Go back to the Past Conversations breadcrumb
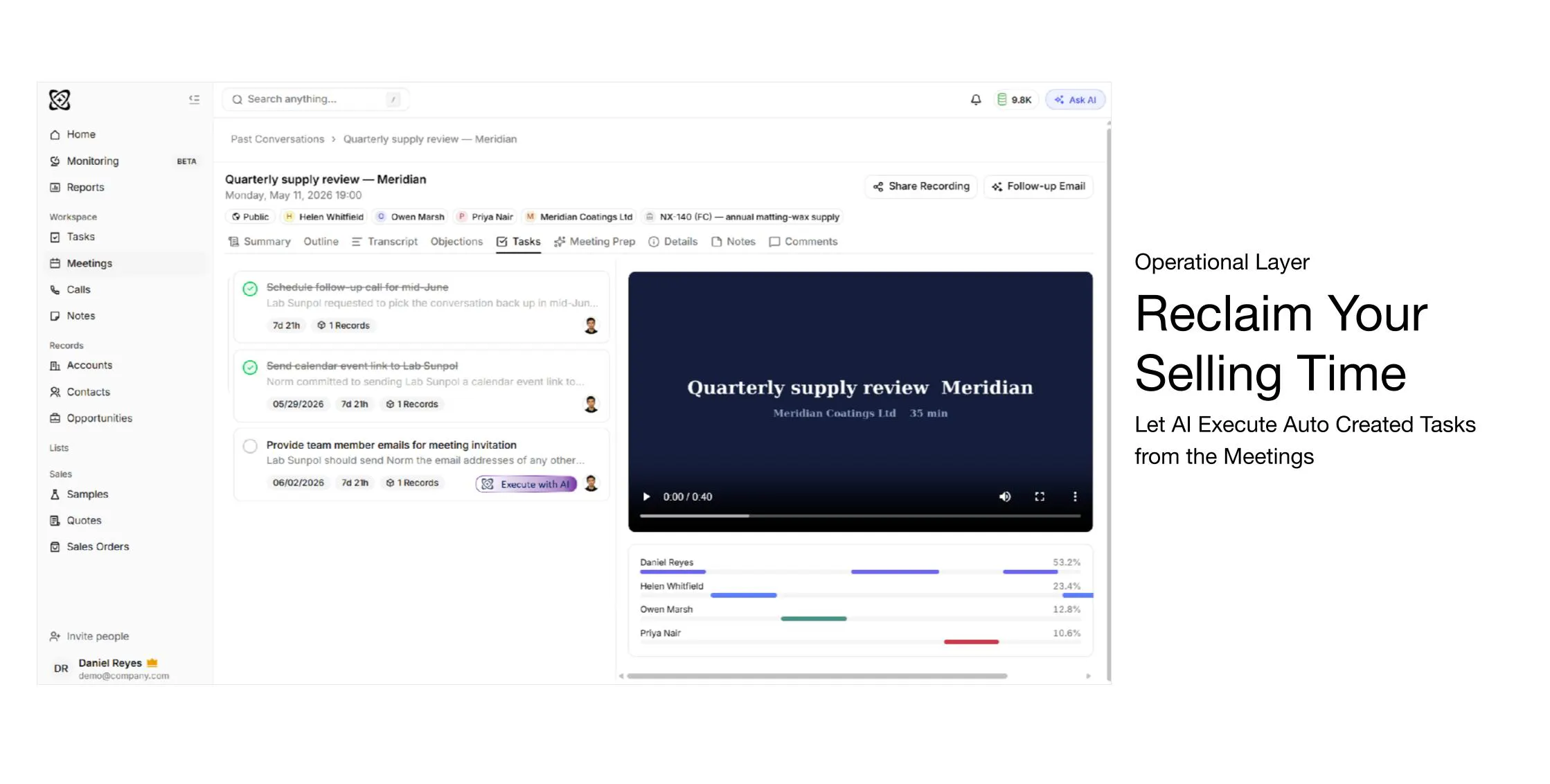The image size is (1550, 784). point(277,139)
